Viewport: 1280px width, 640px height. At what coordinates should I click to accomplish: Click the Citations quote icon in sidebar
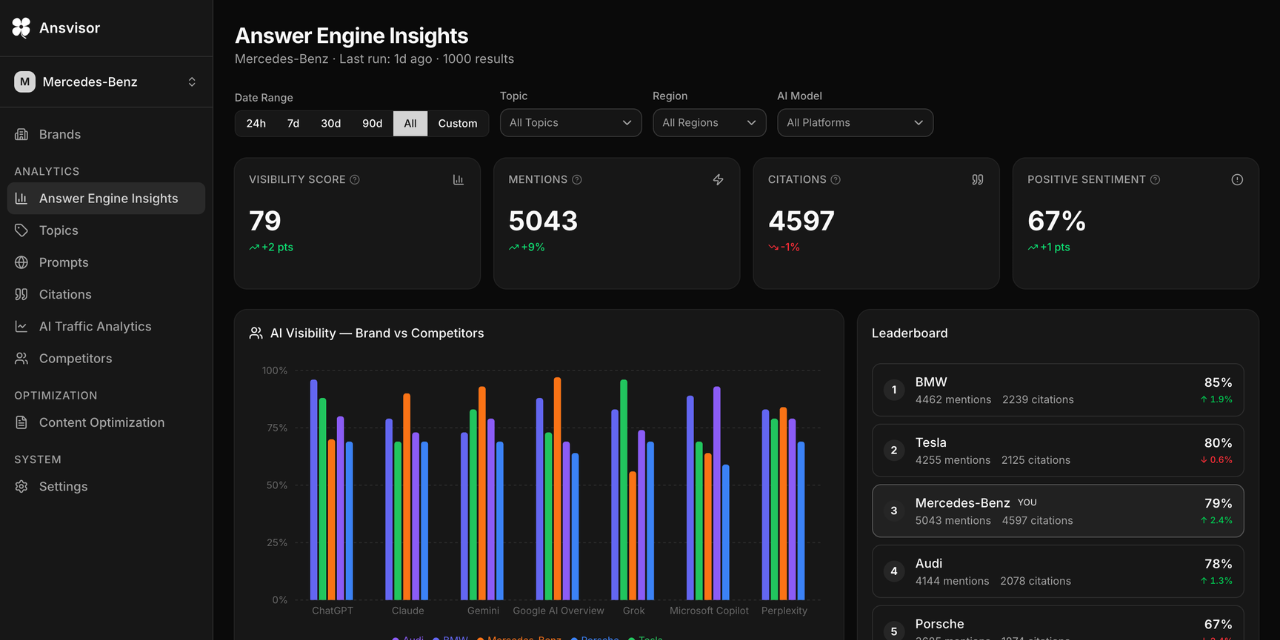pos(21,294)
